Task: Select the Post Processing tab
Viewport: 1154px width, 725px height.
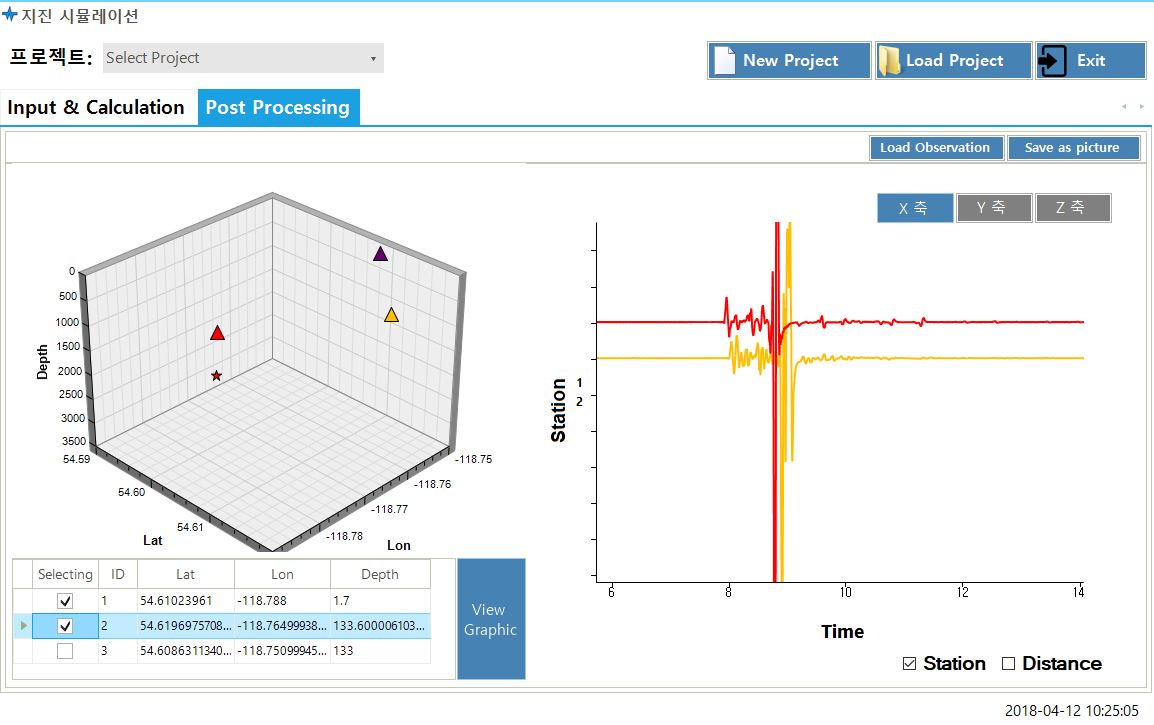Action: point(278,108)
